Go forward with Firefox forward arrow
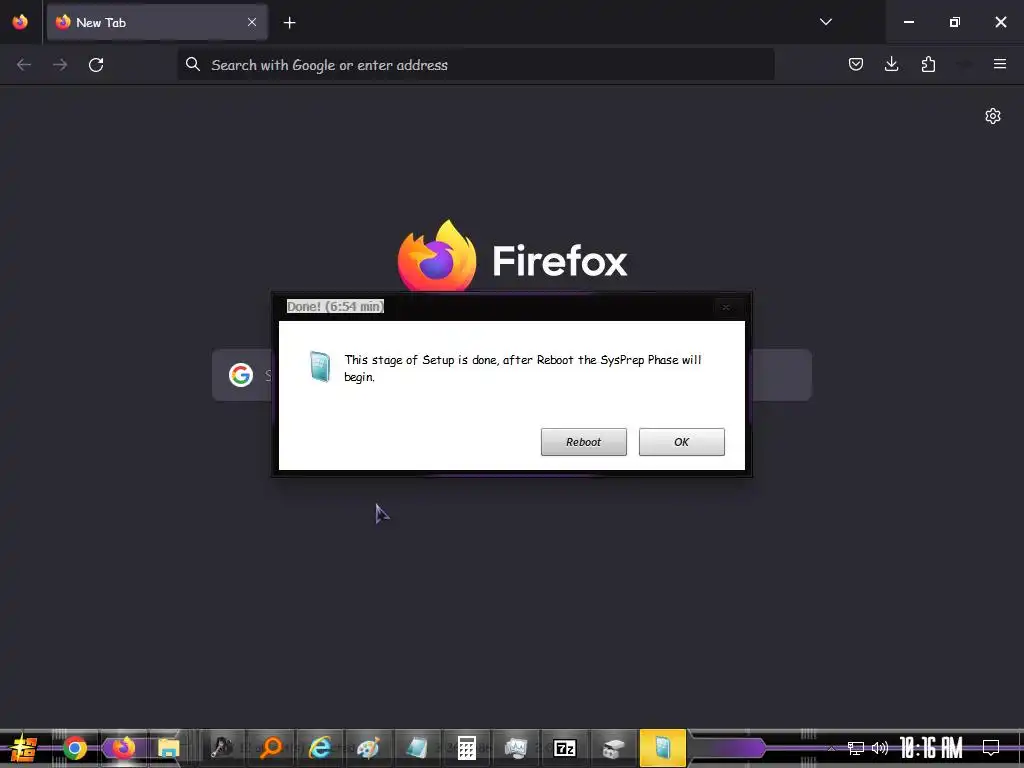1024x768 pixels. coord(60,65)
